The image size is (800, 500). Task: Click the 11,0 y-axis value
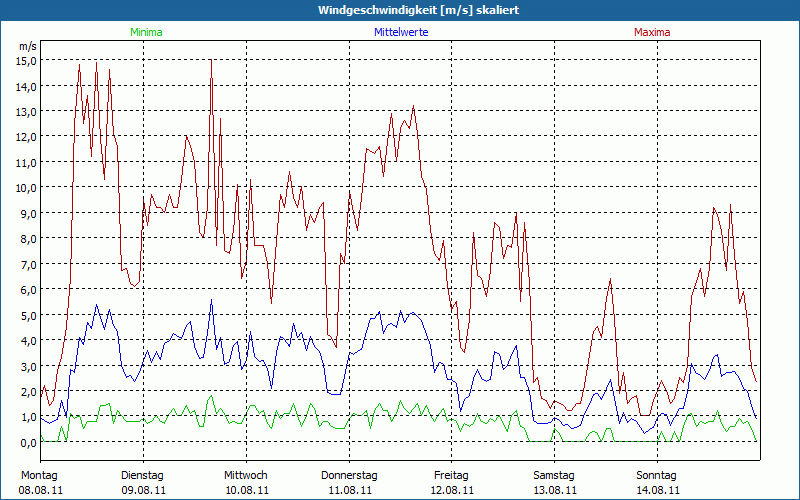click(28, 162)
